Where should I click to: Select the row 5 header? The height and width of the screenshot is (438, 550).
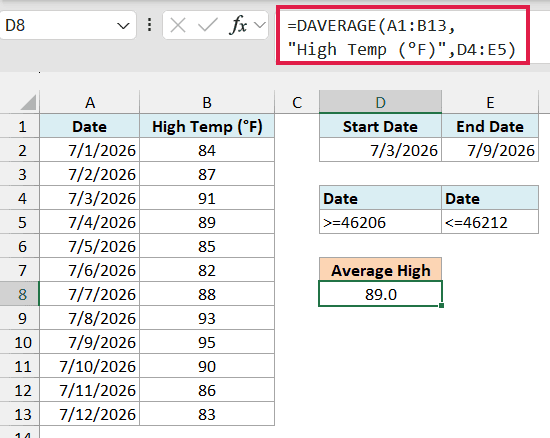click(20, 222)
